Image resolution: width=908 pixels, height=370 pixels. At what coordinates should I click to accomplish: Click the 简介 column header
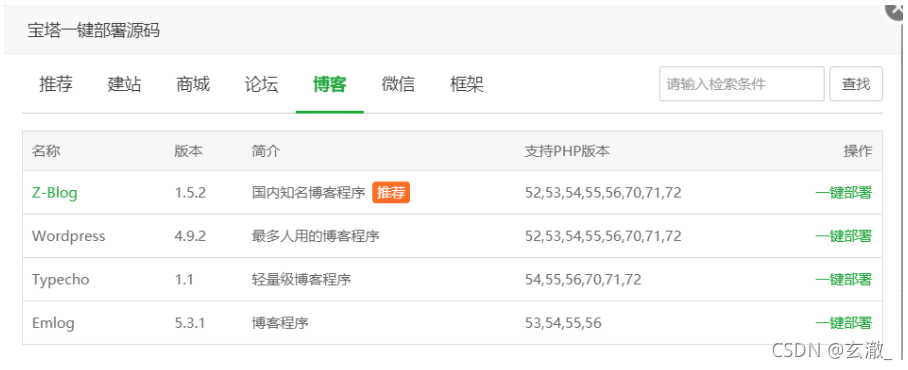pyautogui.click(x=266, y=151)
